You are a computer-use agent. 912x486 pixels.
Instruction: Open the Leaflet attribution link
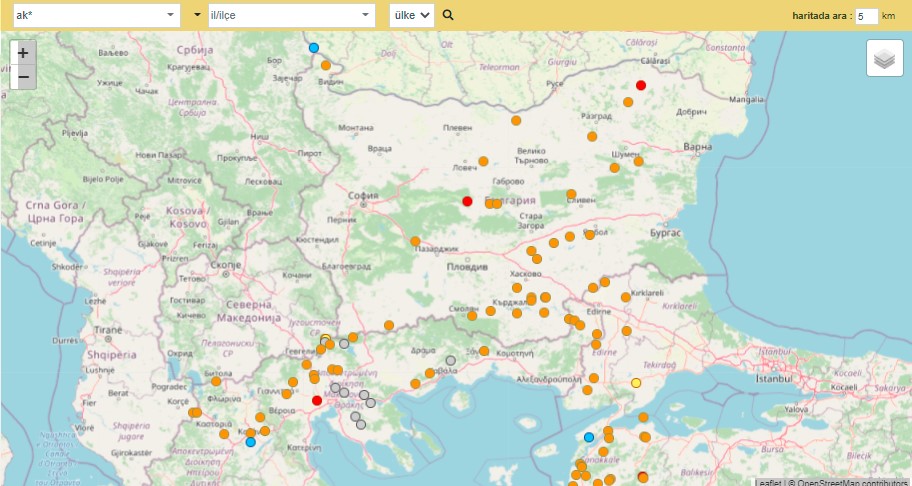point(770,483)
